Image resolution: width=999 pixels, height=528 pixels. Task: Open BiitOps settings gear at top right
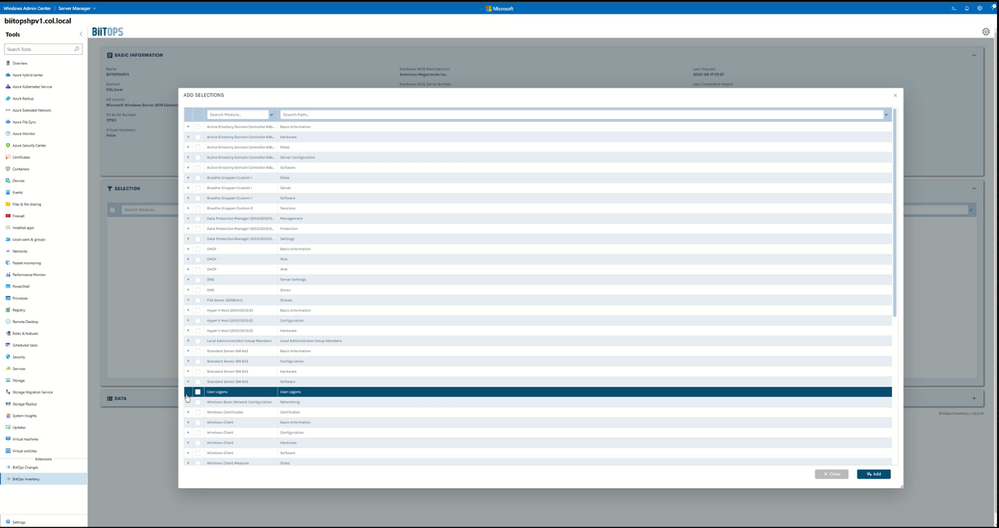(986, 32)
